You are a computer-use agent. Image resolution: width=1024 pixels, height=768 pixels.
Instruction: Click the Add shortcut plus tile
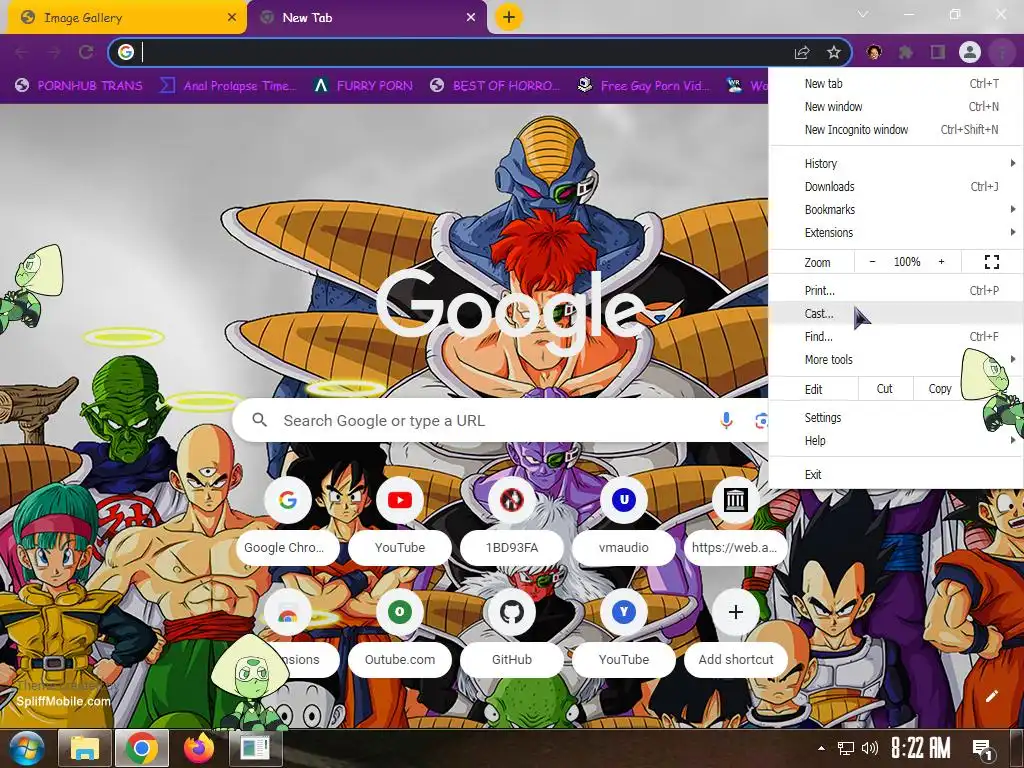[735, 632]
